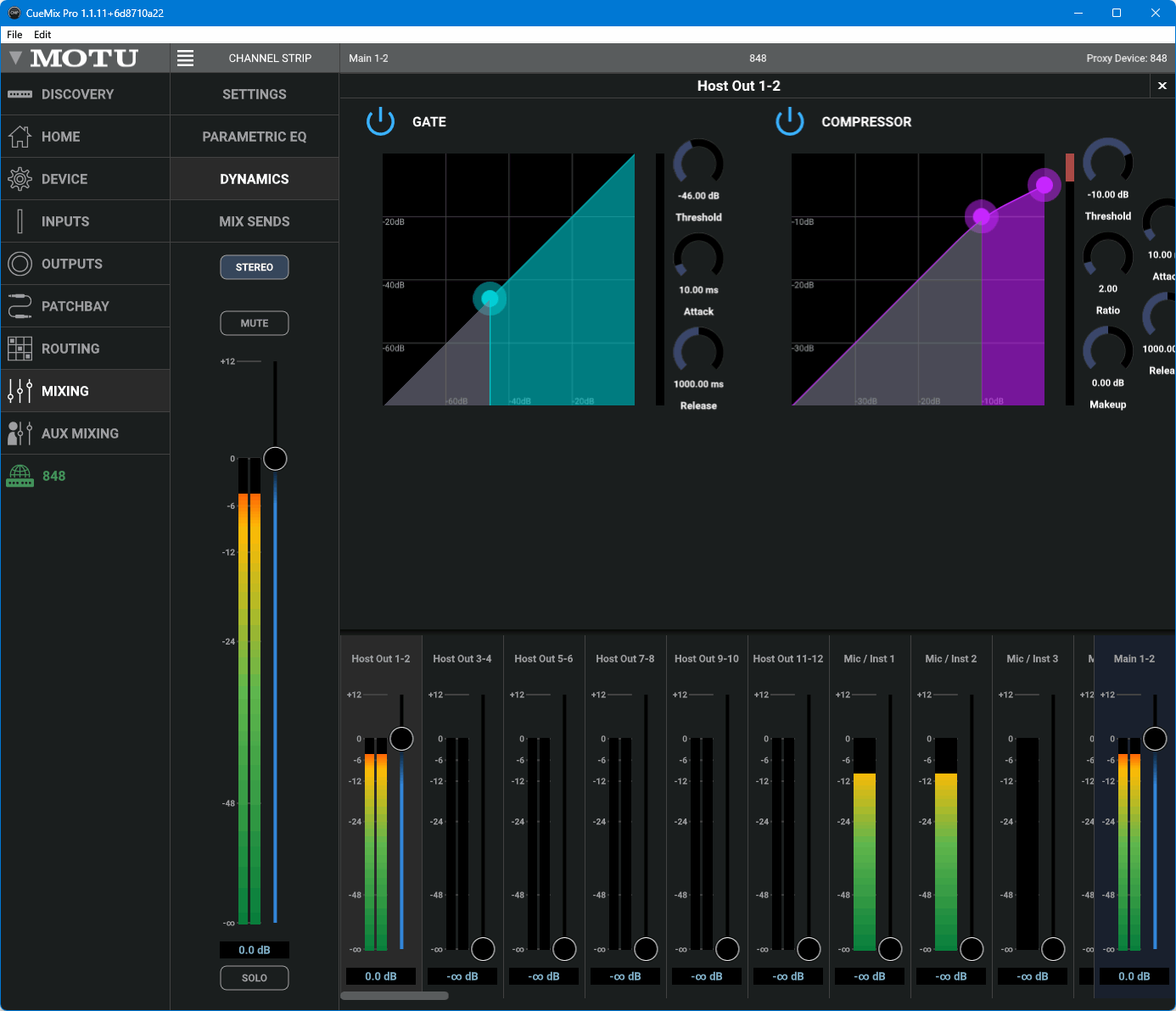Open the Discovery page icon

tap(20, 94)
